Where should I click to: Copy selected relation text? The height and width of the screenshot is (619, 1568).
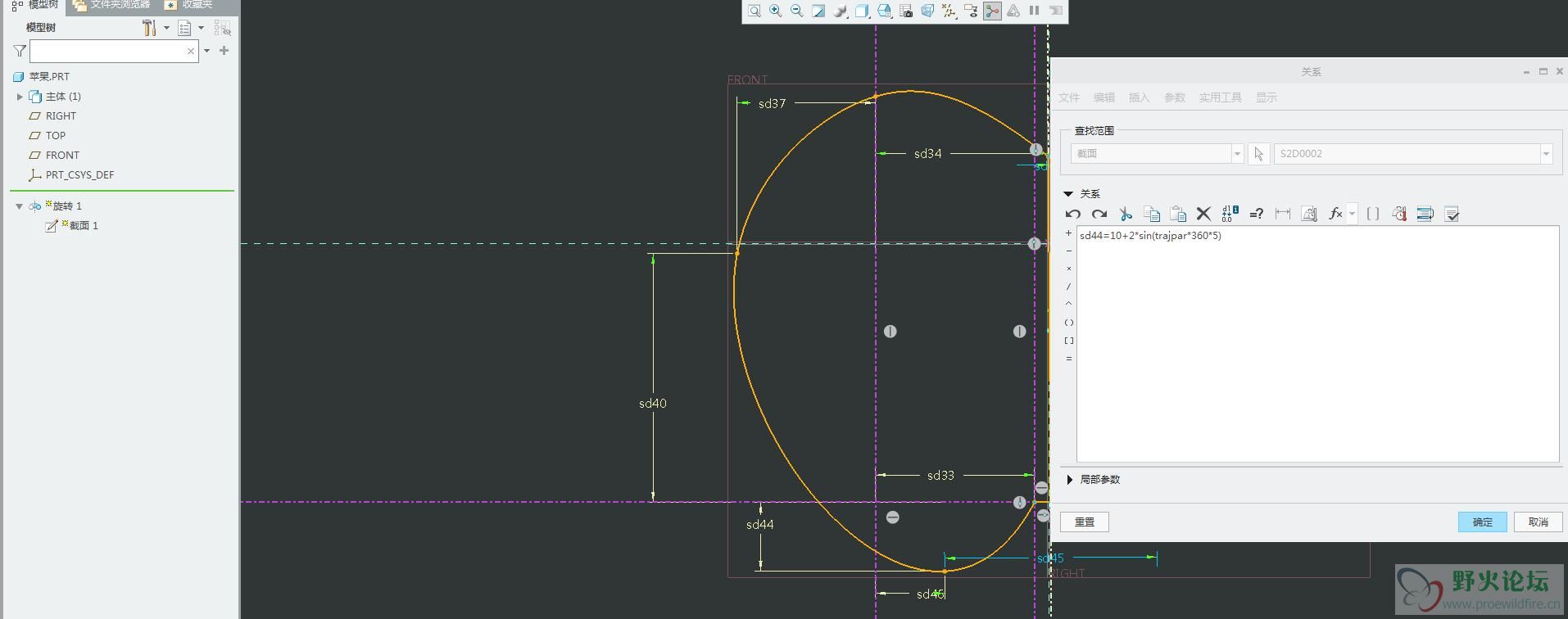pos(1152,214)
